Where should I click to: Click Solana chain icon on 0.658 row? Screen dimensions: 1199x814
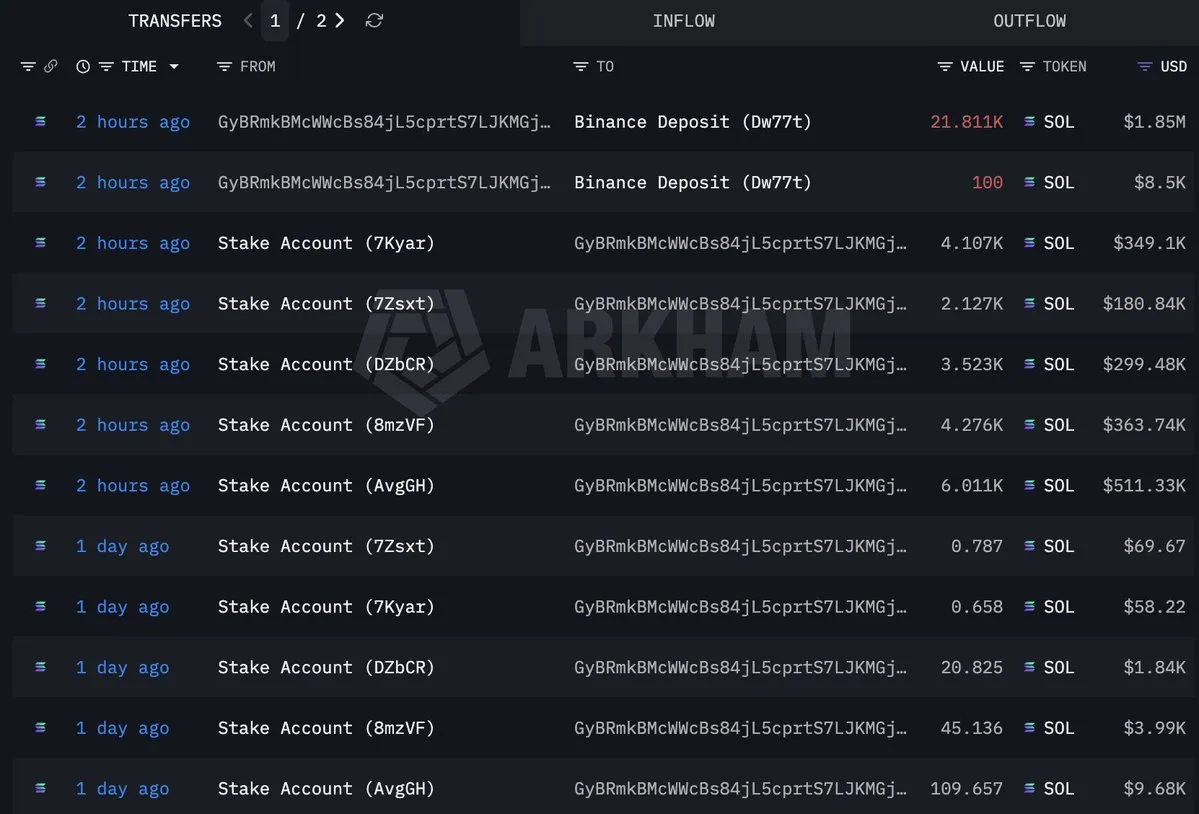click(x=41, y=606)
